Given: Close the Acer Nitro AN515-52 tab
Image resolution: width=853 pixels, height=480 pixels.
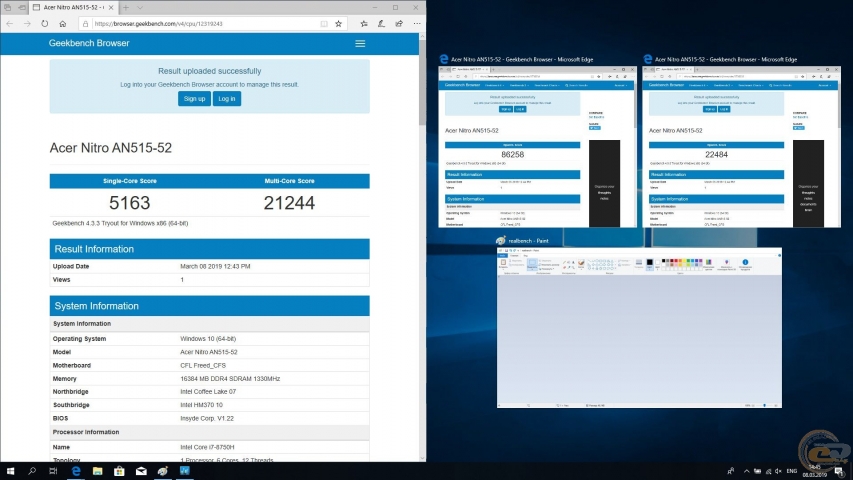Looking at the screenshot, I should coord(111,8).
